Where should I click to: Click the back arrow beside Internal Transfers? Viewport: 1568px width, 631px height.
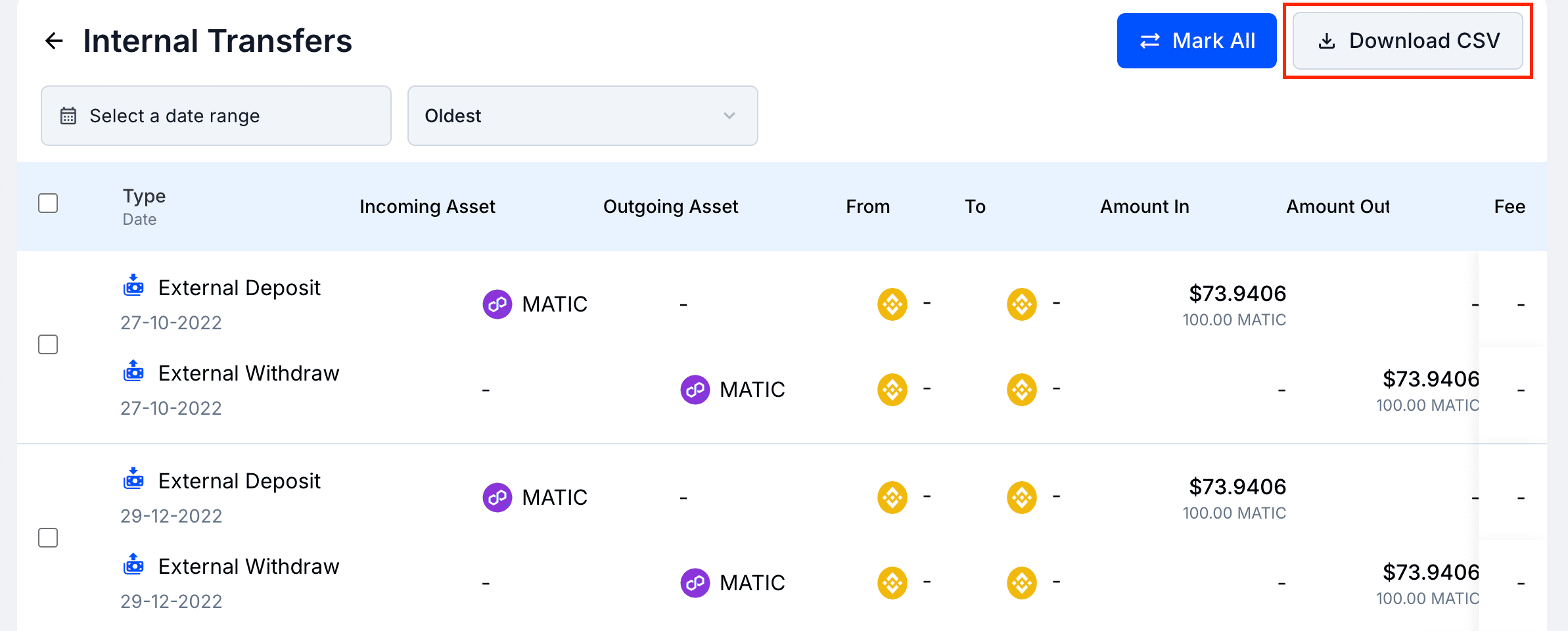(x=54, y=41)
